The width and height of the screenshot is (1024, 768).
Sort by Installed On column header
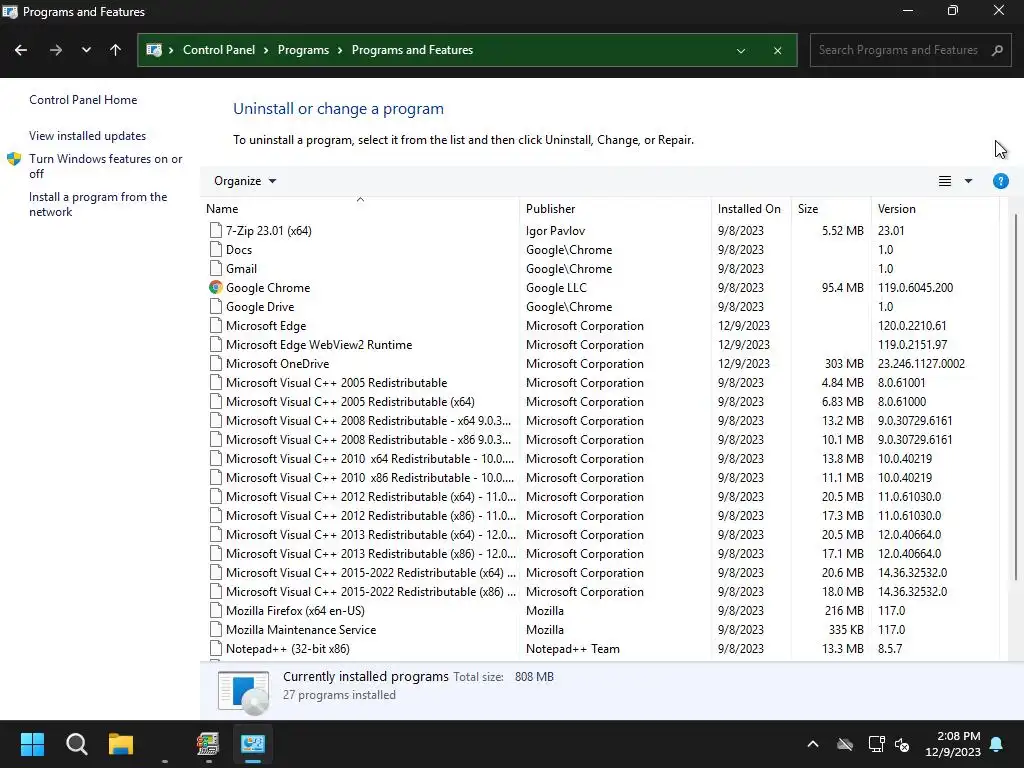pos(751,209)
